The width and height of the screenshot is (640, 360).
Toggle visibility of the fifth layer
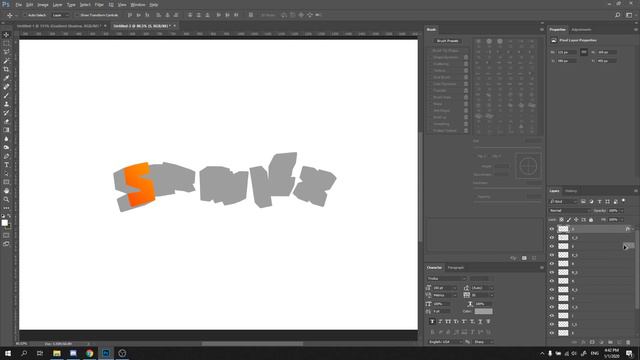coord(552,264)
